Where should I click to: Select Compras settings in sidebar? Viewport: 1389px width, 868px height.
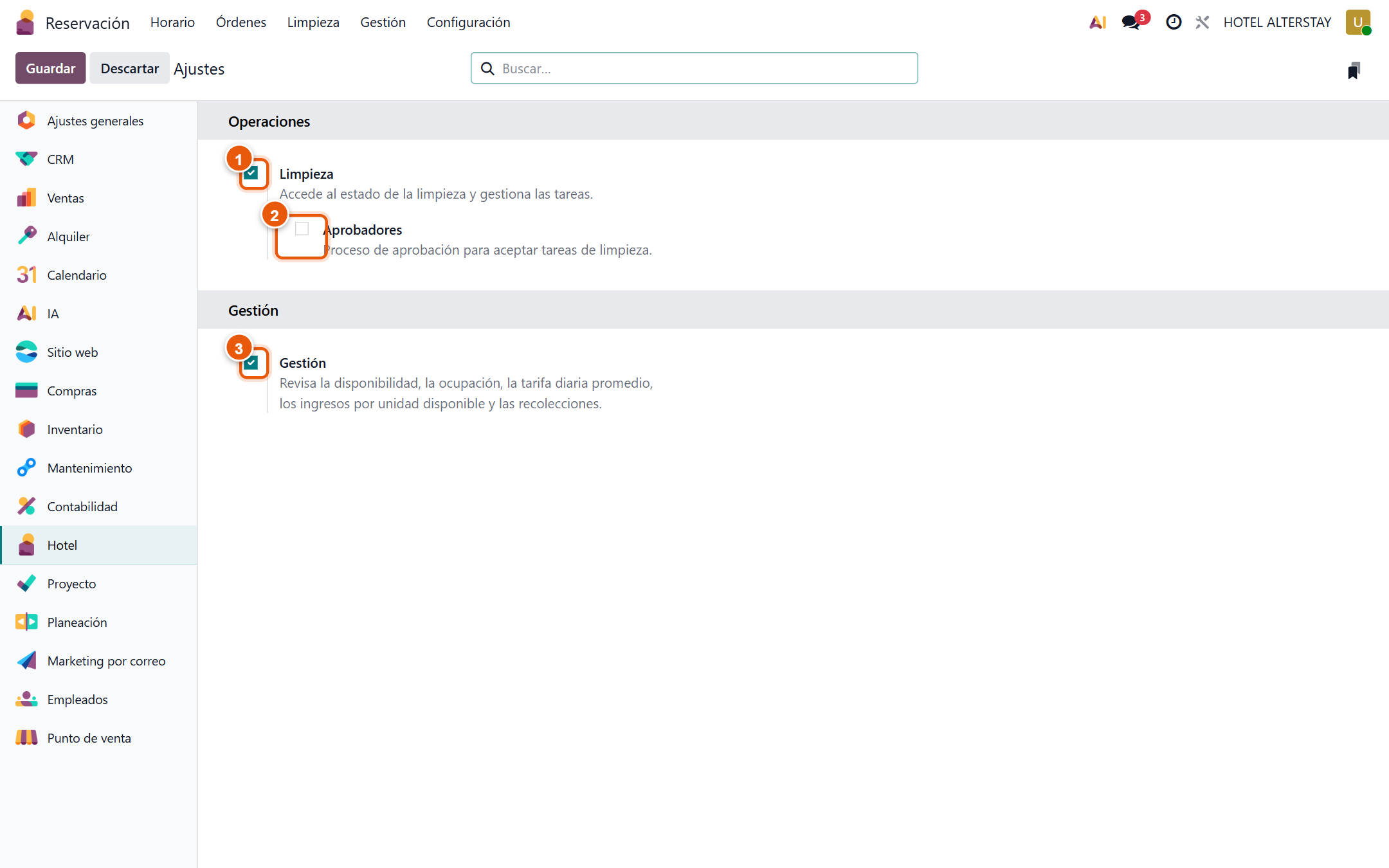coord(98,391)
